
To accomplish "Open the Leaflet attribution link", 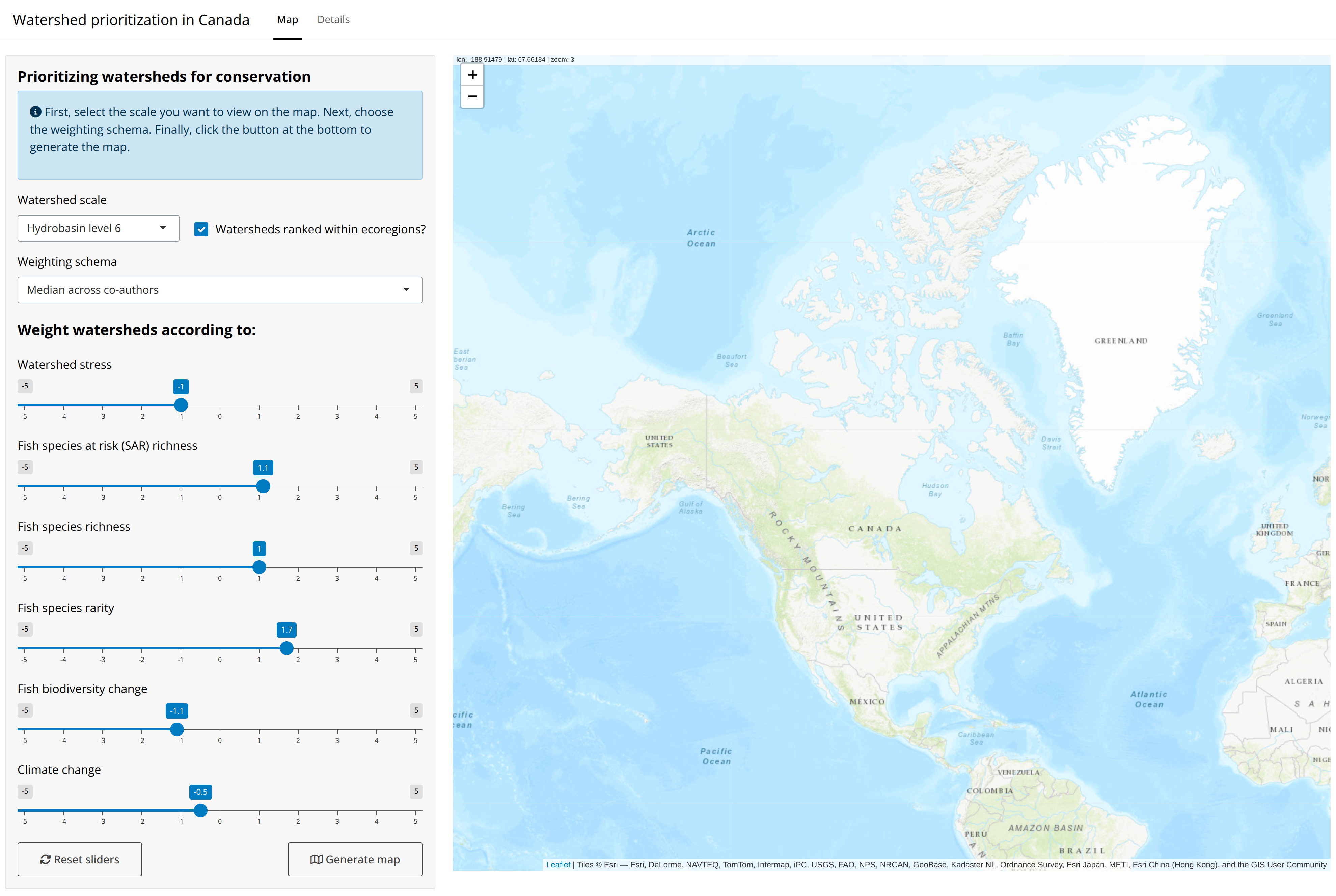I will 558,865.
